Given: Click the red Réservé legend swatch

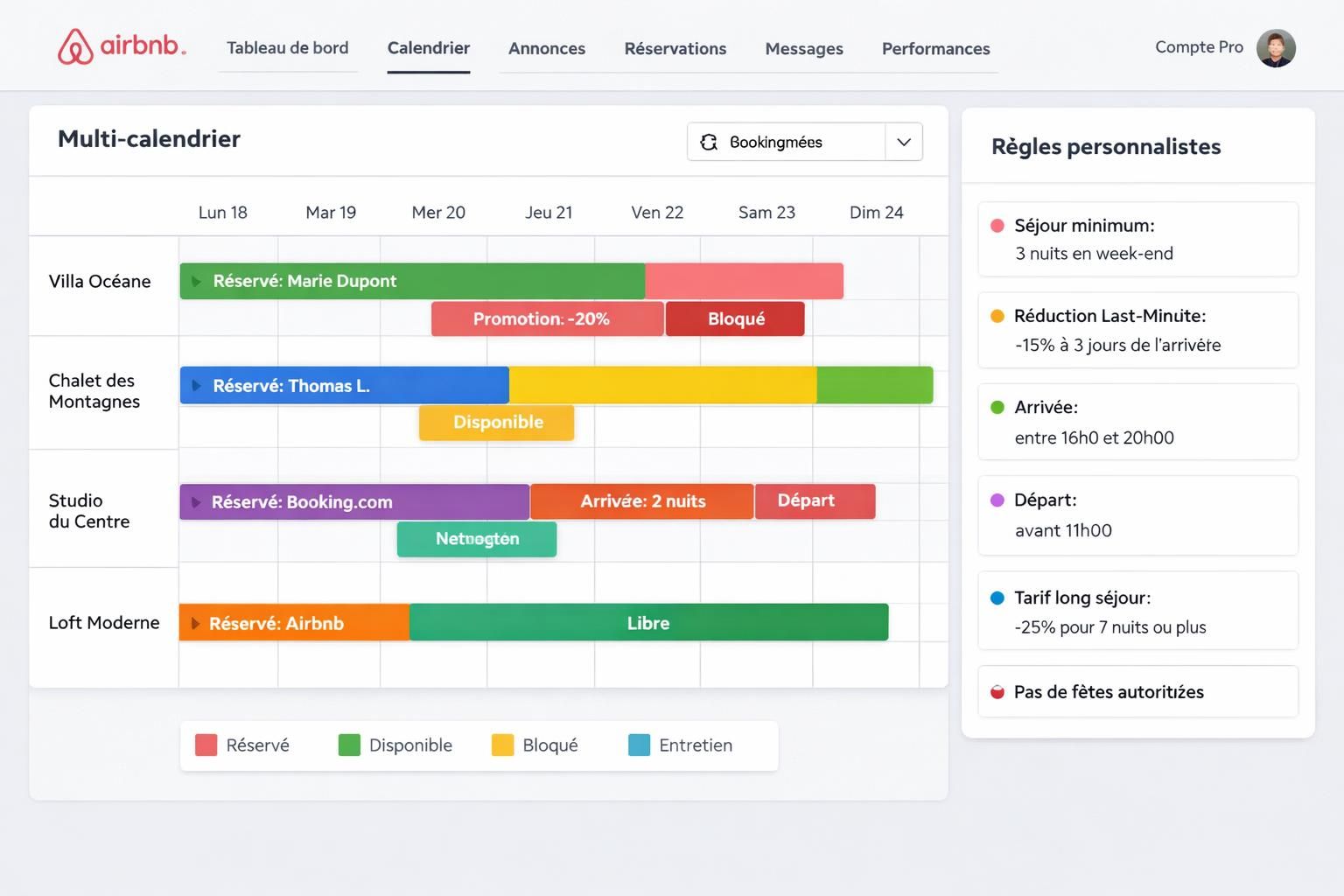Looking at the screenshot, I should tap(206, 745).
